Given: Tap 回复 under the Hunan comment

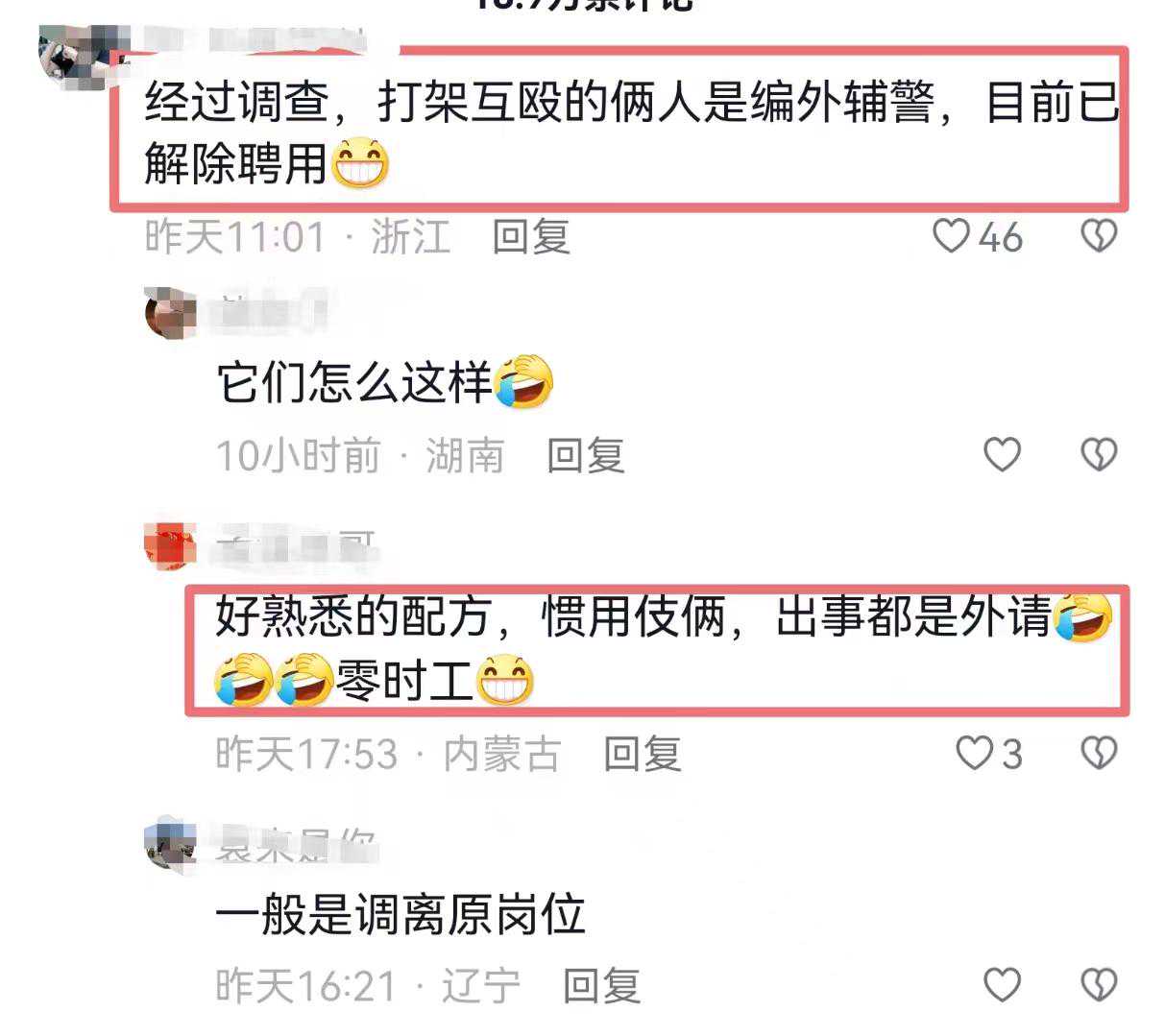Looking at the screenshot, I should [x=586, y=455].
